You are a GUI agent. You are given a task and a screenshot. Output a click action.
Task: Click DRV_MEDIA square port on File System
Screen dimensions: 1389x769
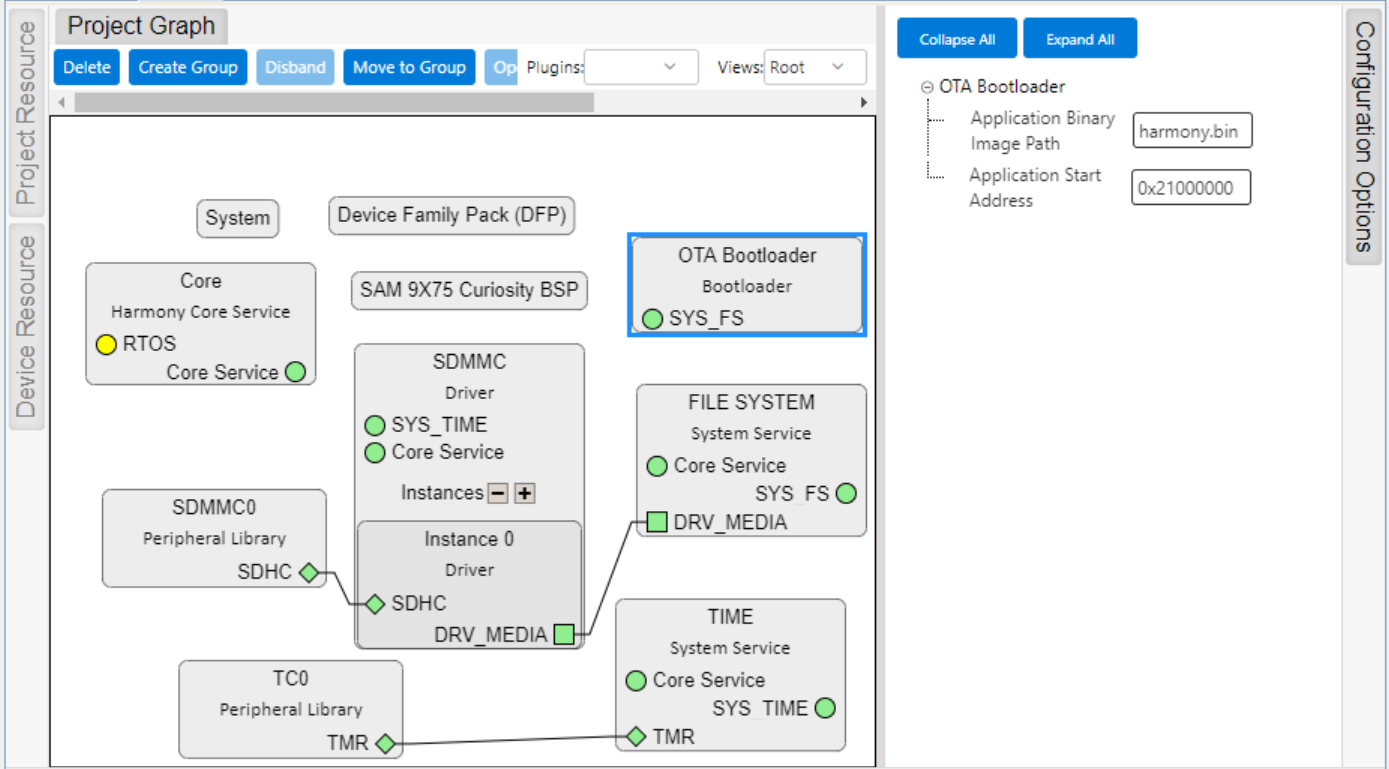657,522
